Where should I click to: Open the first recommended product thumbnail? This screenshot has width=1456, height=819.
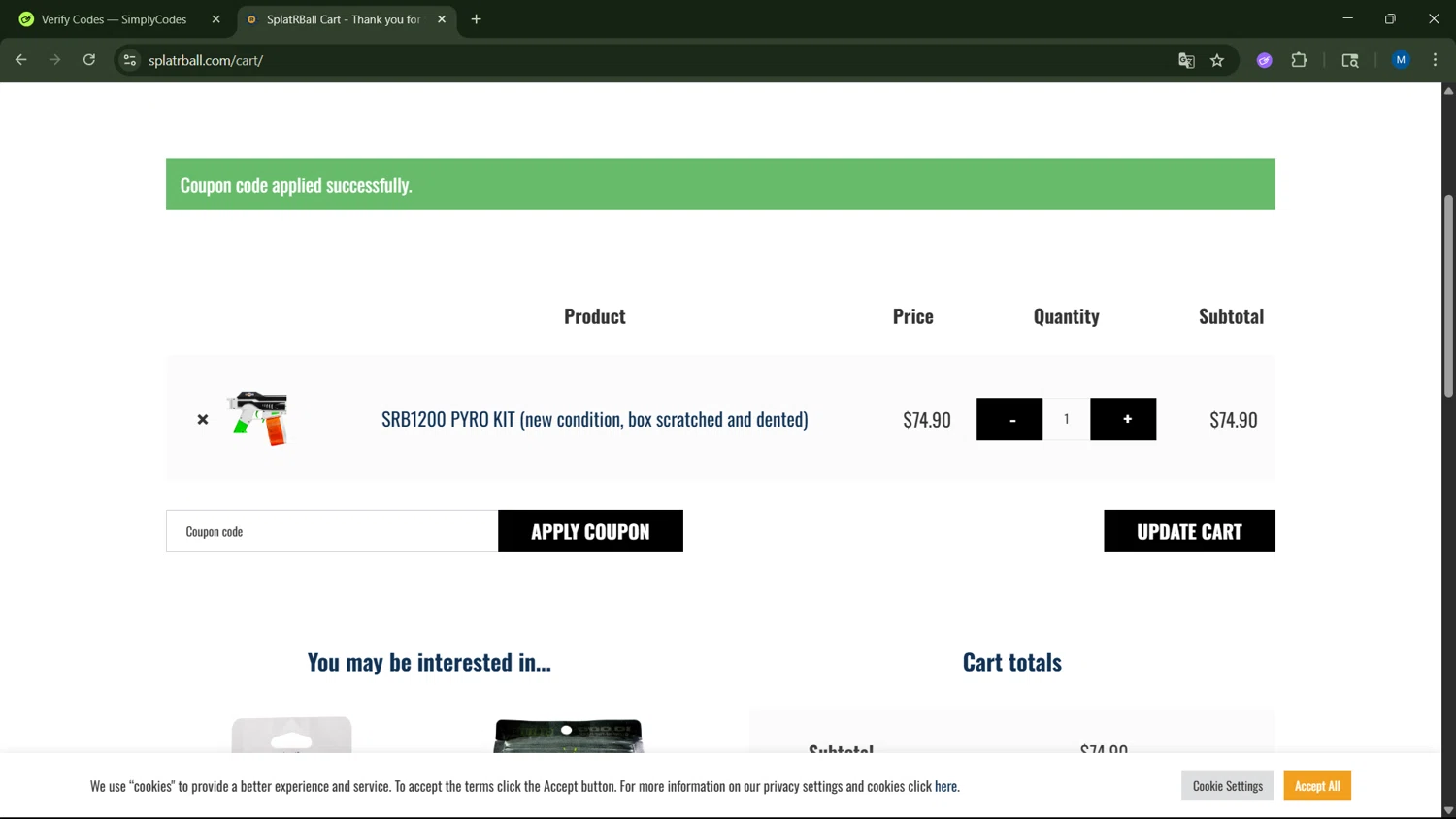click(291, 735)
